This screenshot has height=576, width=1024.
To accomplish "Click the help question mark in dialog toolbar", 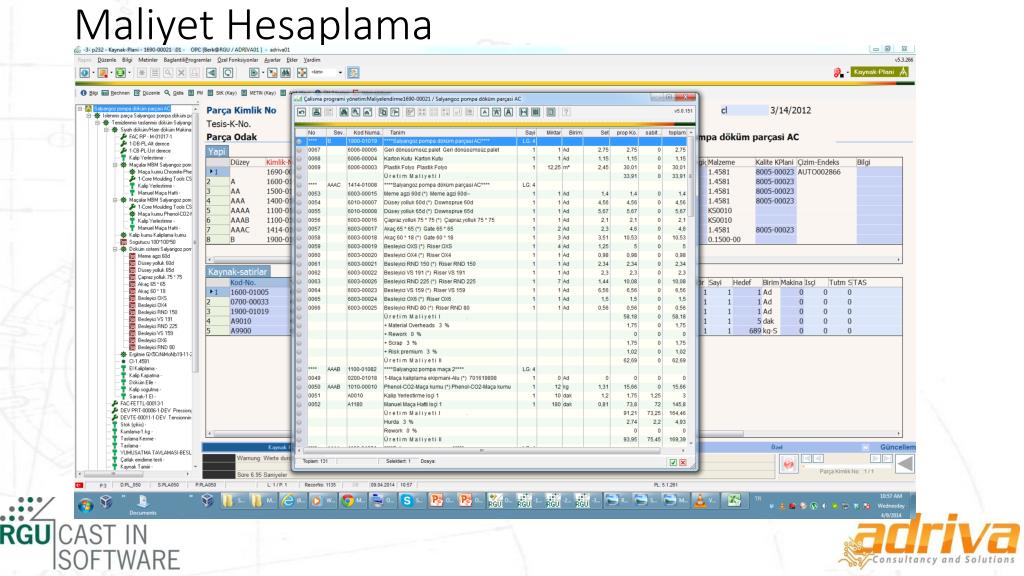I will click(x=566, y=112).
